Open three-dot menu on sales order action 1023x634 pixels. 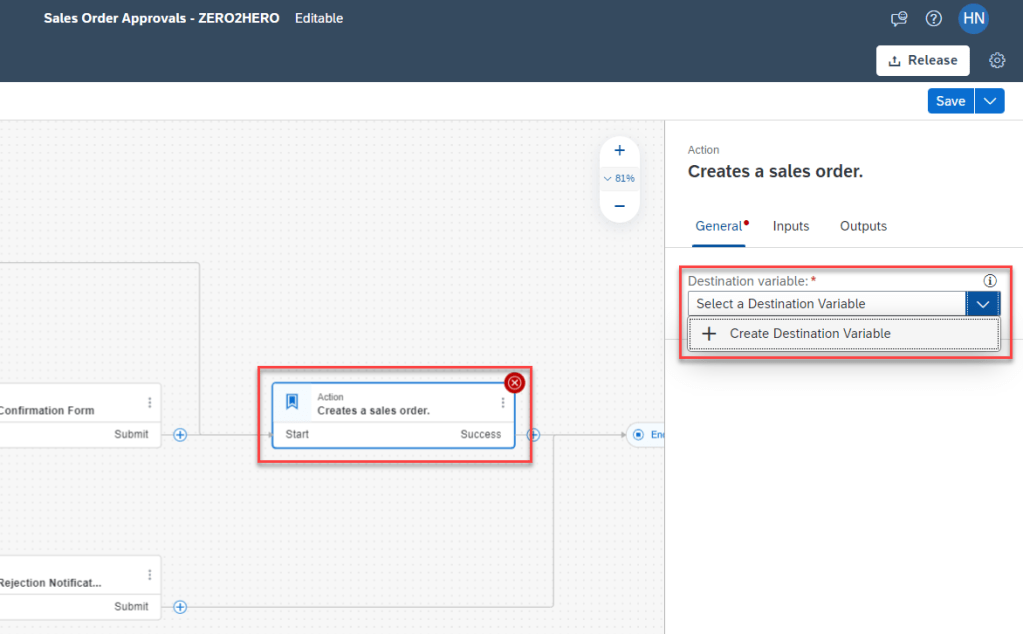(502, 403)
